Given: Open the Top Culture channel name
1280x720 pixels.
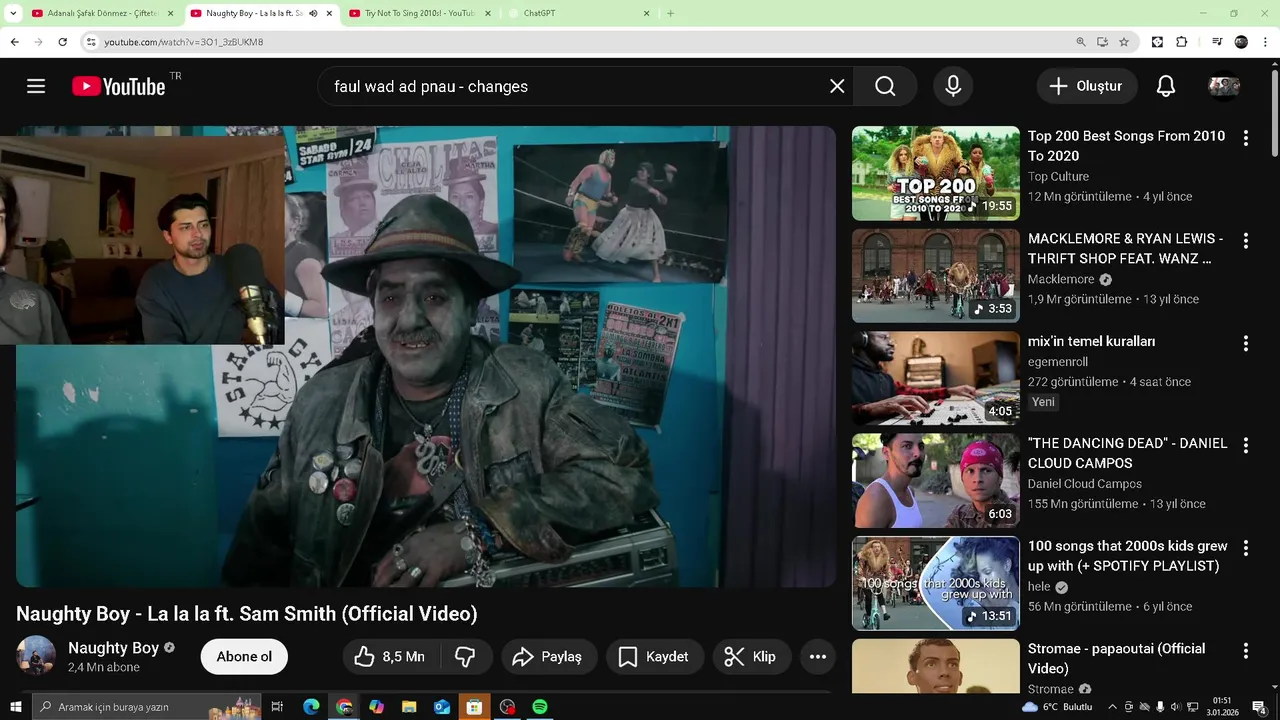Looking at the screenshot, I should [1058, 177].
